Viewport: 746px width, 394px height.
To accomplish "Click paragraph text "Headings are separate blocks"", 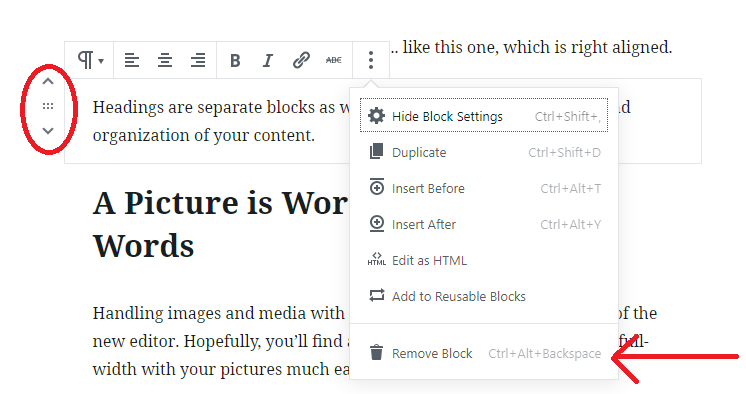I will point(202,108).
